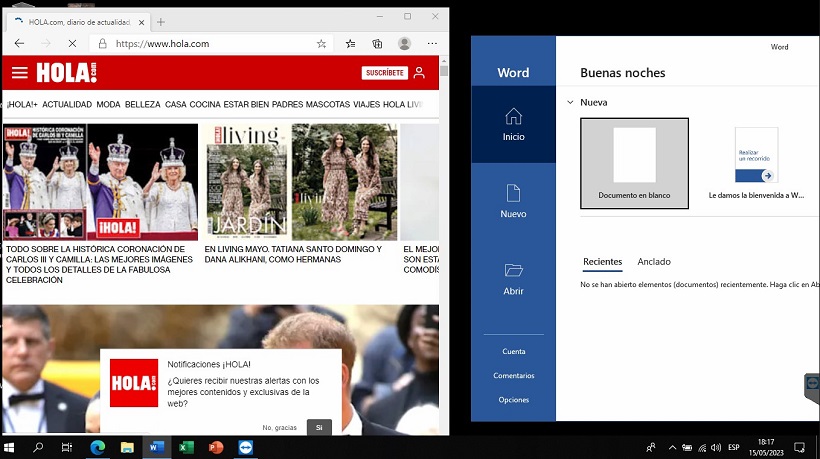Click the HOLA! logo in header
The image size is (820, 459).
click(66, 73)
